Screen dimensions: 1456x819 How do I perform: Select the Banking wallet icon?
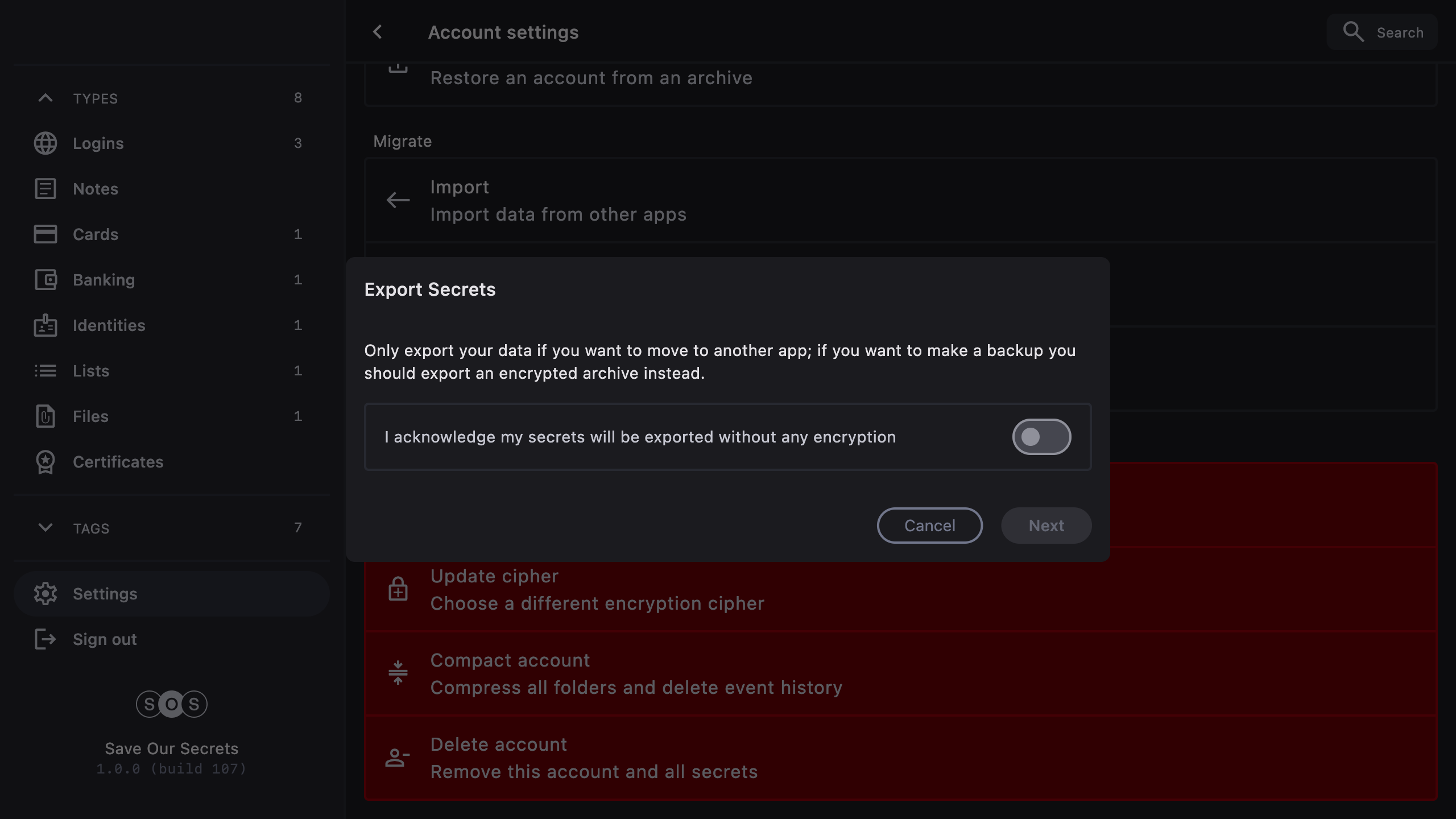click(45, 280)
